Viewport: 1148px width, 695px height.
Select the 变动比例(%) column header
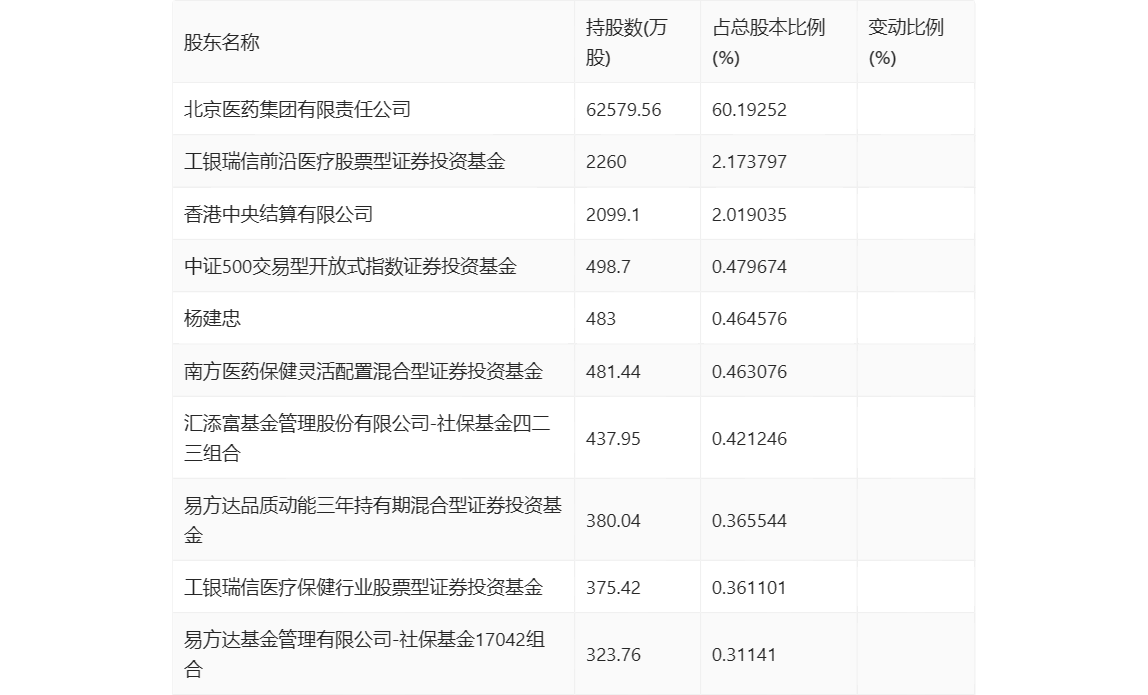click(906, 42)
